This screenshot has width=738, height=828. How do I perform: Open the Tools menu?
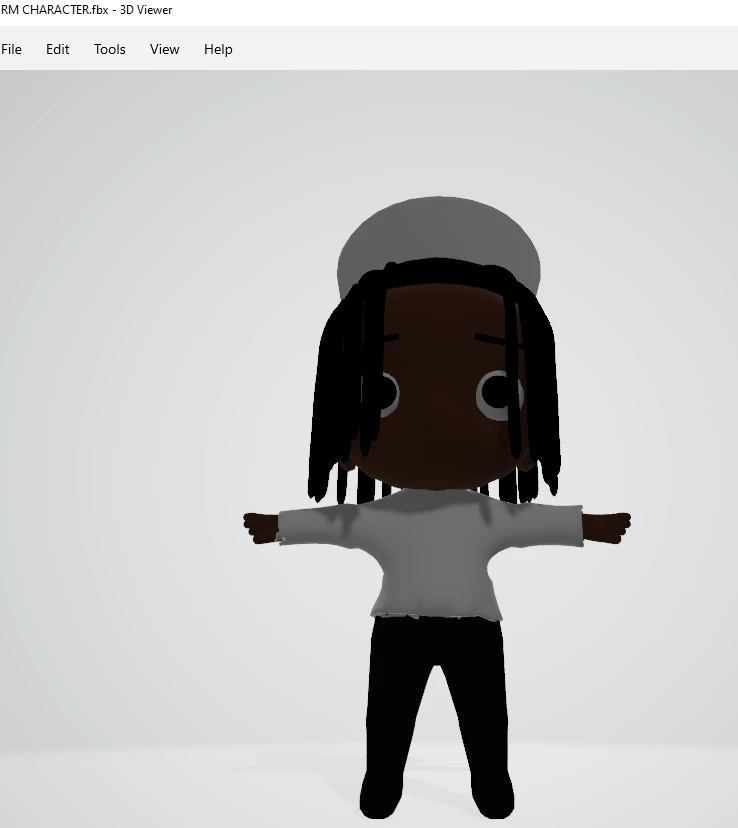[x=110, y=49]
